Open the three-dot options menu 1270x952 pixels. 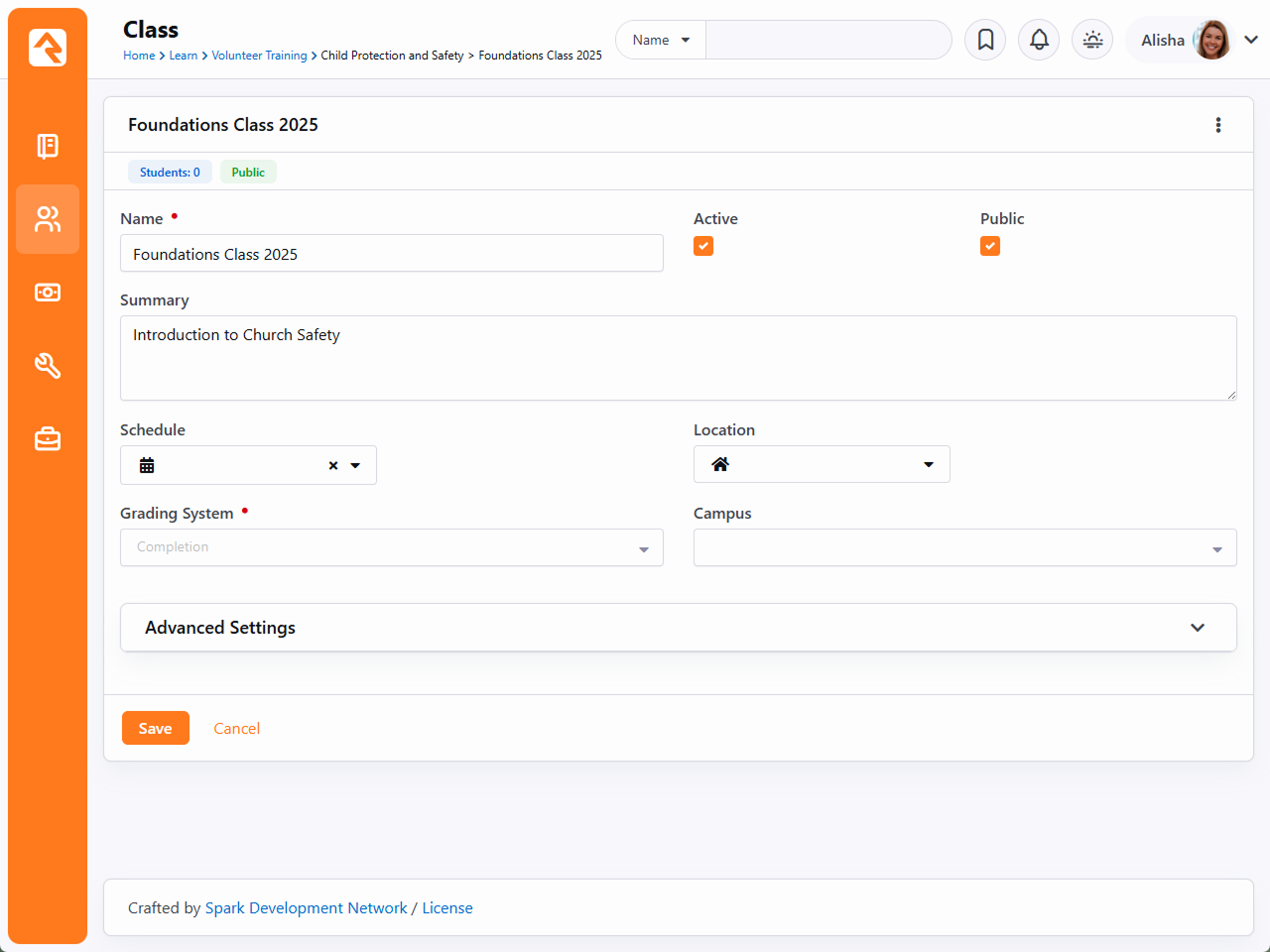coord(1218,125)
